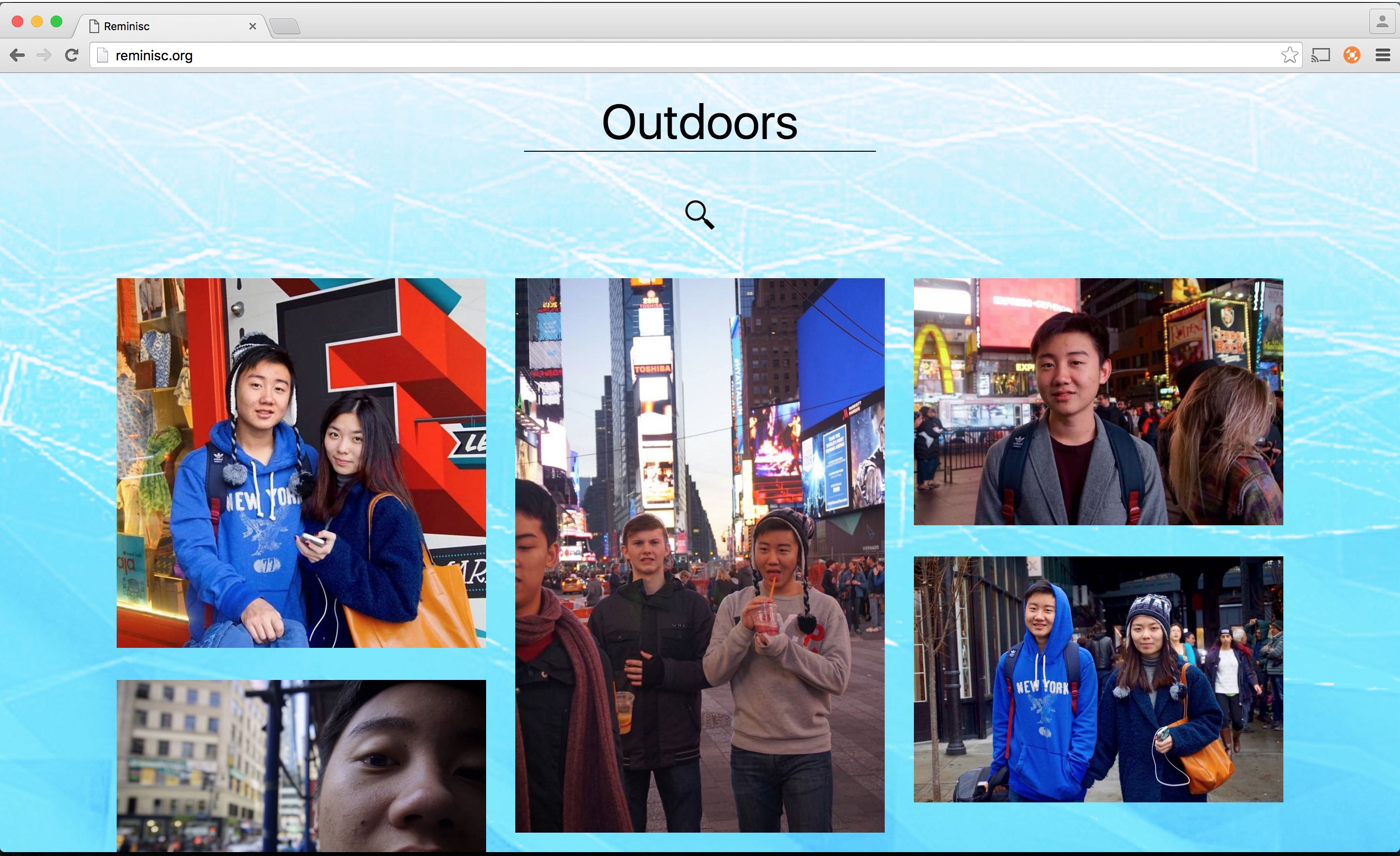Click the browser back arrow

click(x=17, y=55)
